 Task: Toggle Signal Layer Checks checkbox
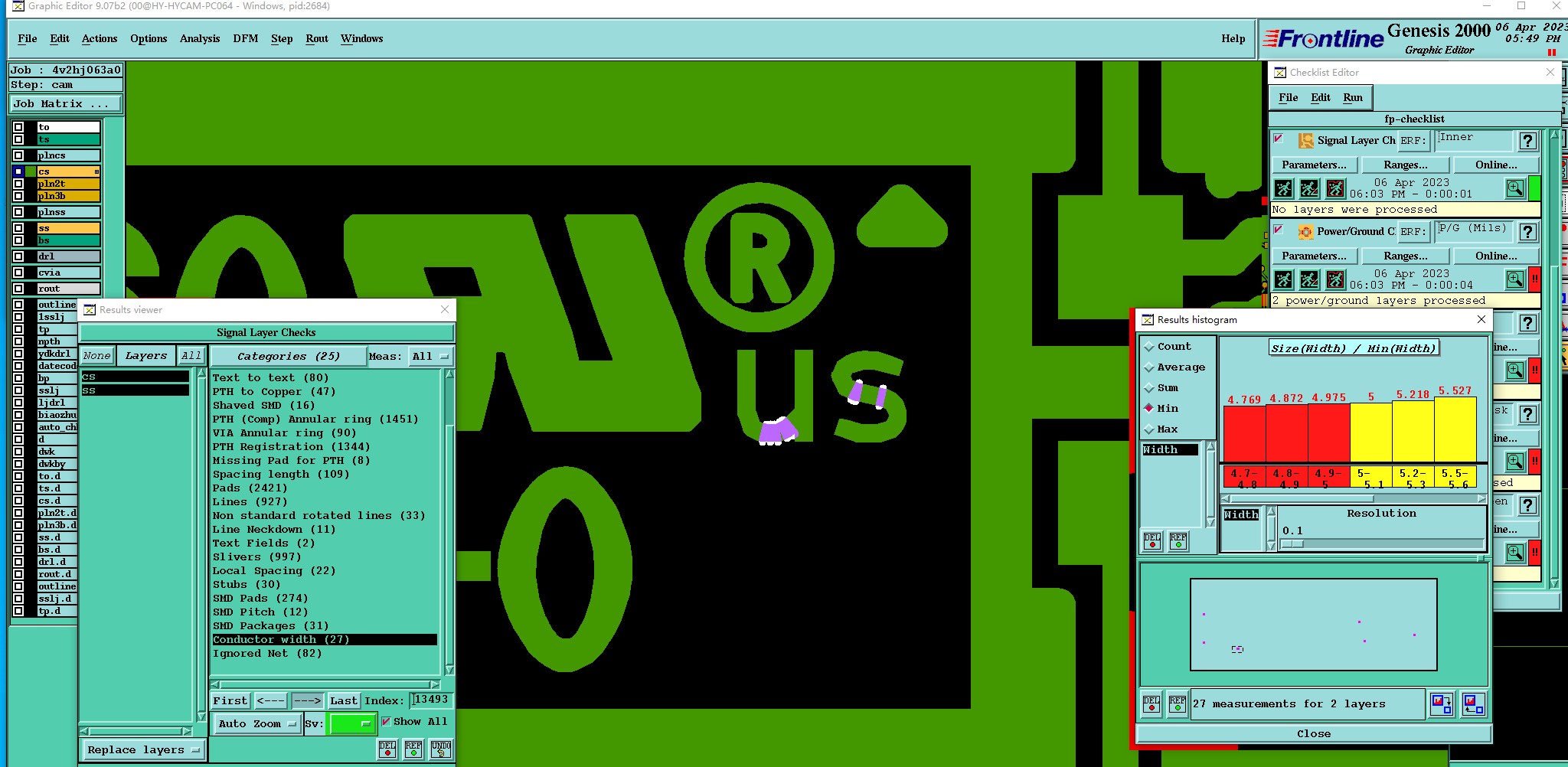(1279, 139)
